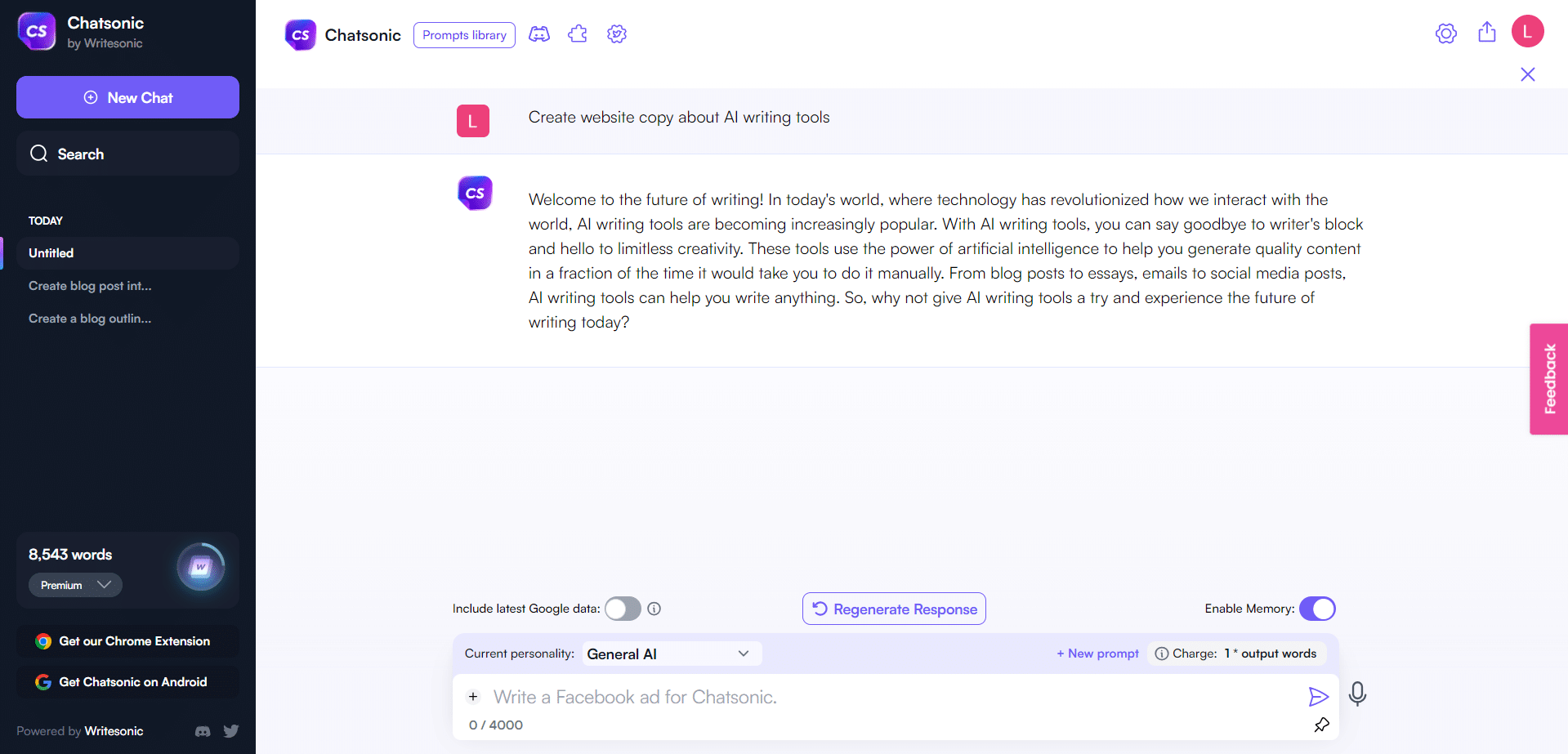
Task: Click the share/export icon
Action: point(1487,33)
